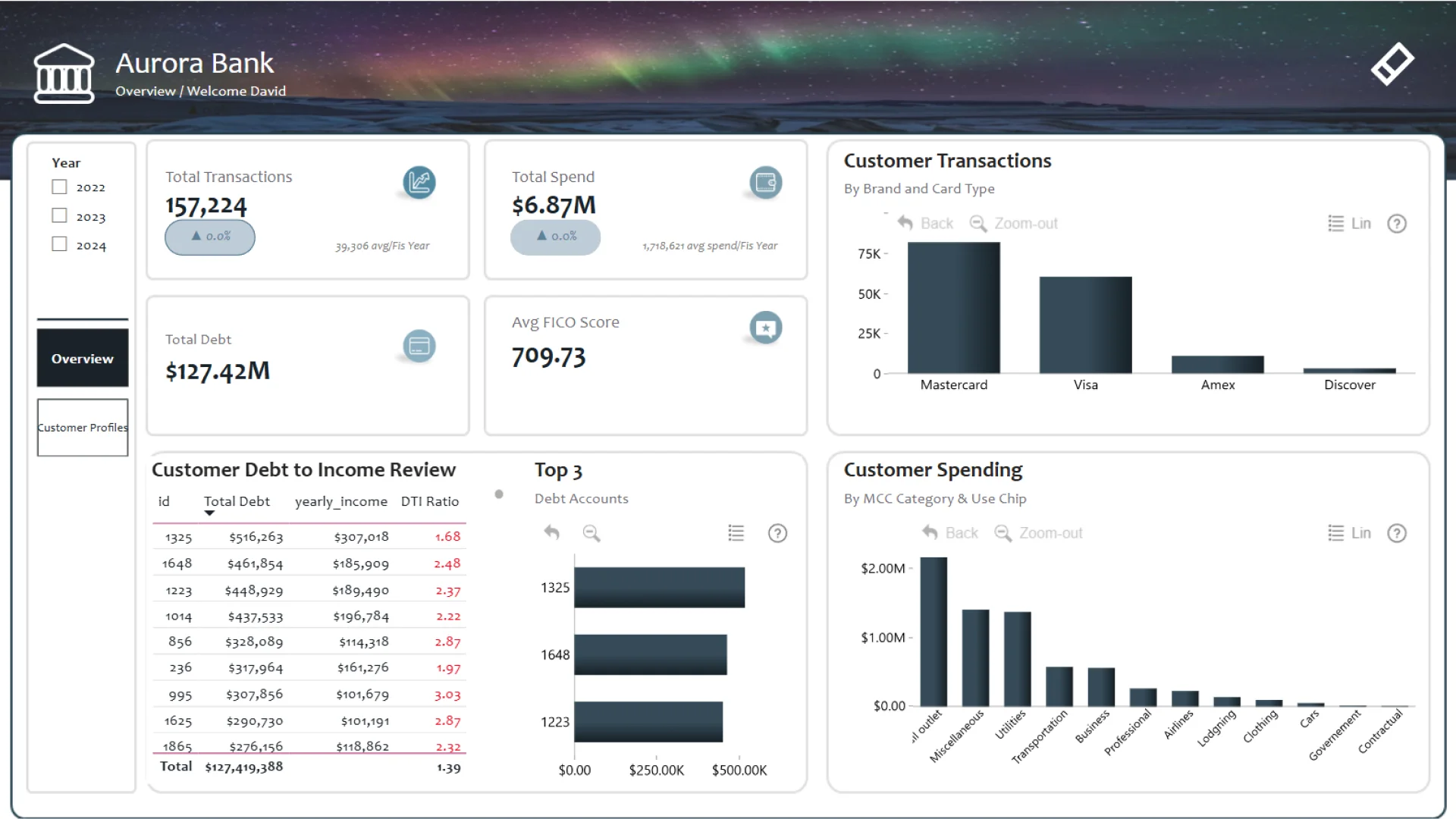
Task: Check the 2022 year filter
Action: tap(59, 187)
